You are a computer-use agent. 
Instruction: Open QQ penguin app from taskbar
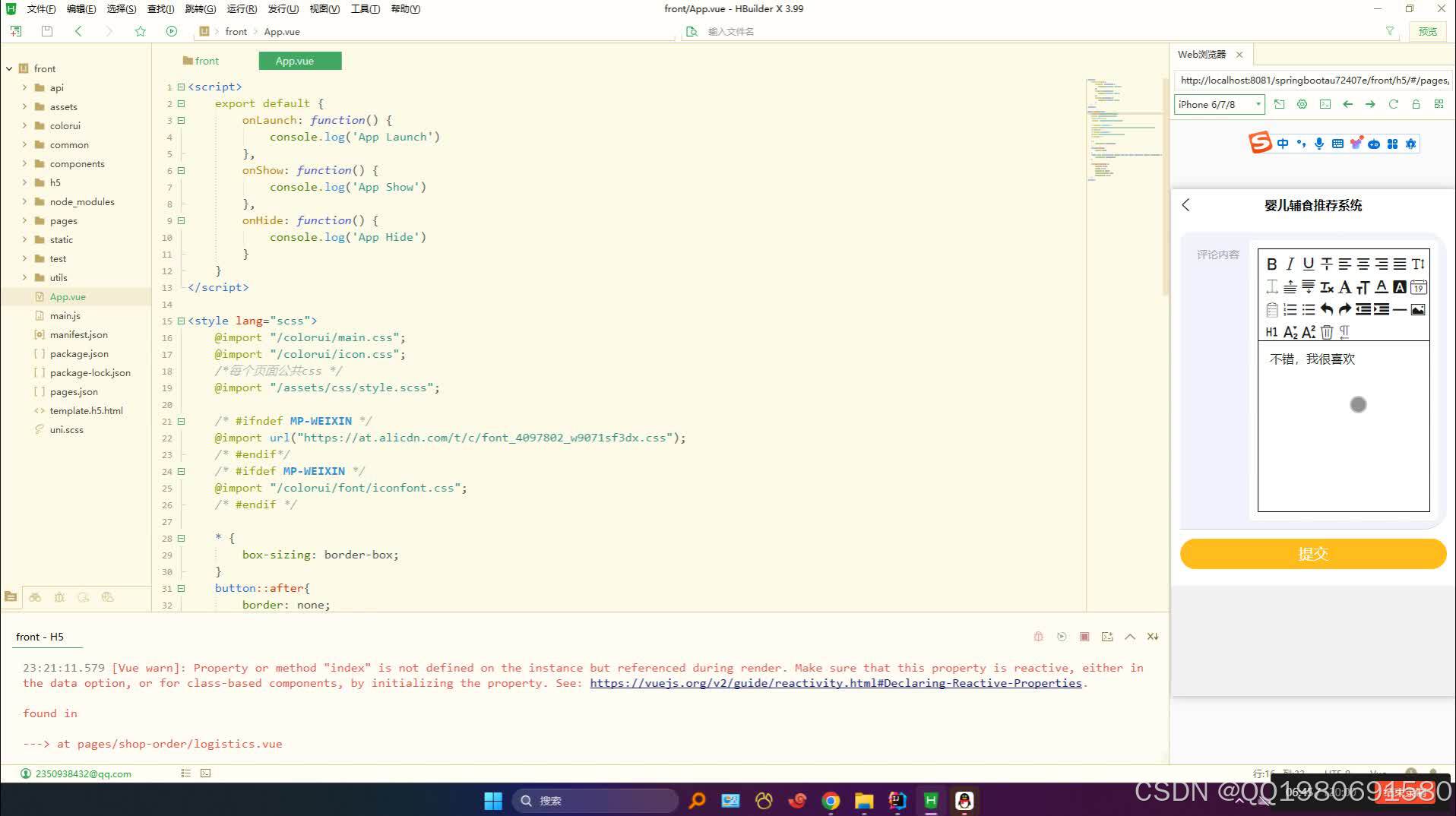(964, 801)
